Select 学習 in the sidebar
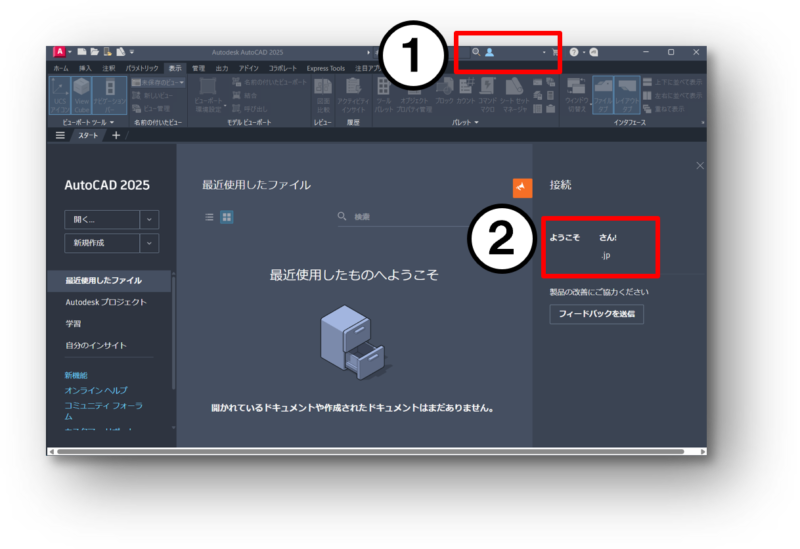The image size is (800, 549). [x=73, y=324]
